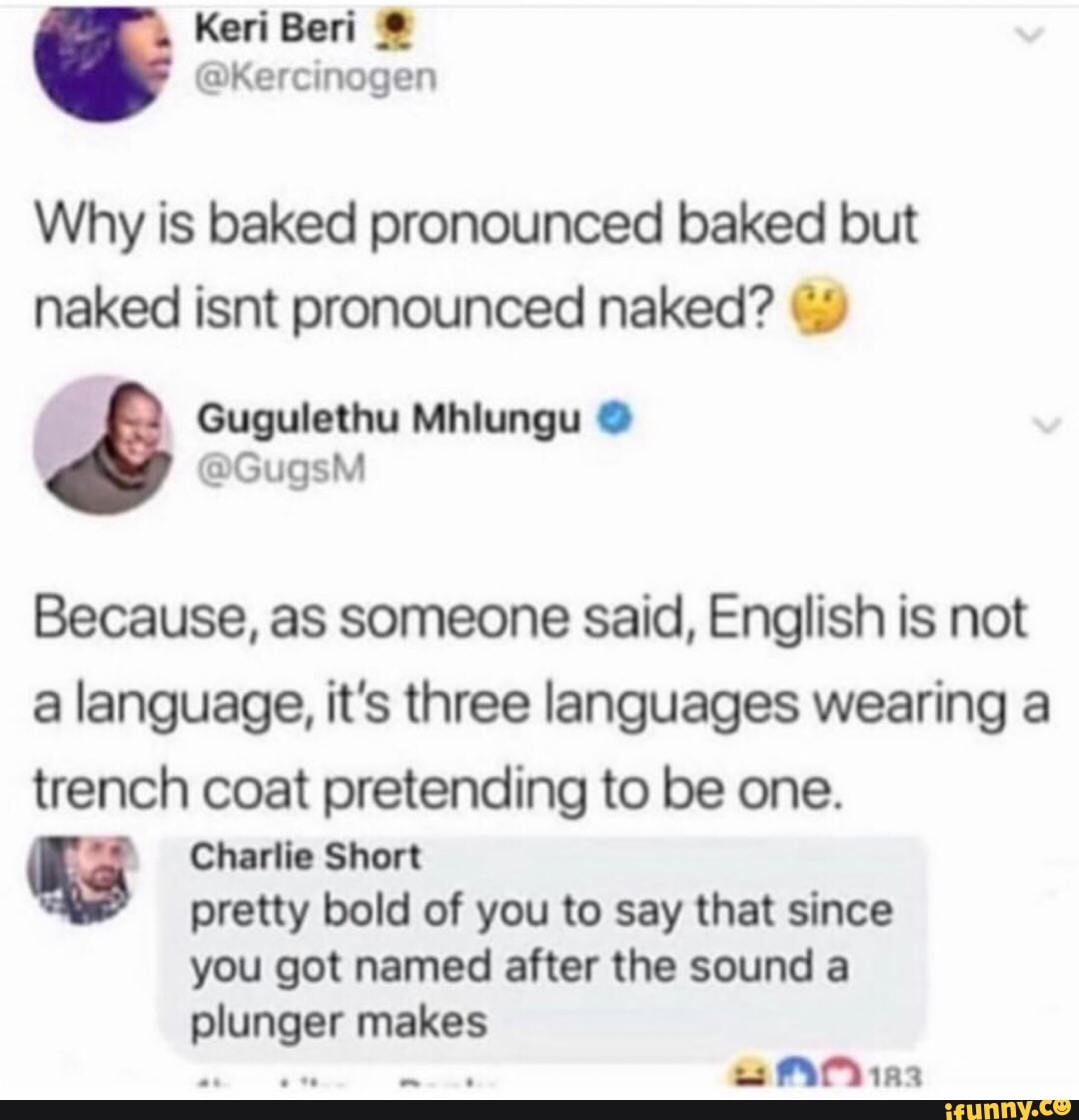This screenshot has width=1079, height=1120.
Task: Expand the chevron menu on Gugulethu's tweet
Action: pyautogui.click(x=1047, y=426)
